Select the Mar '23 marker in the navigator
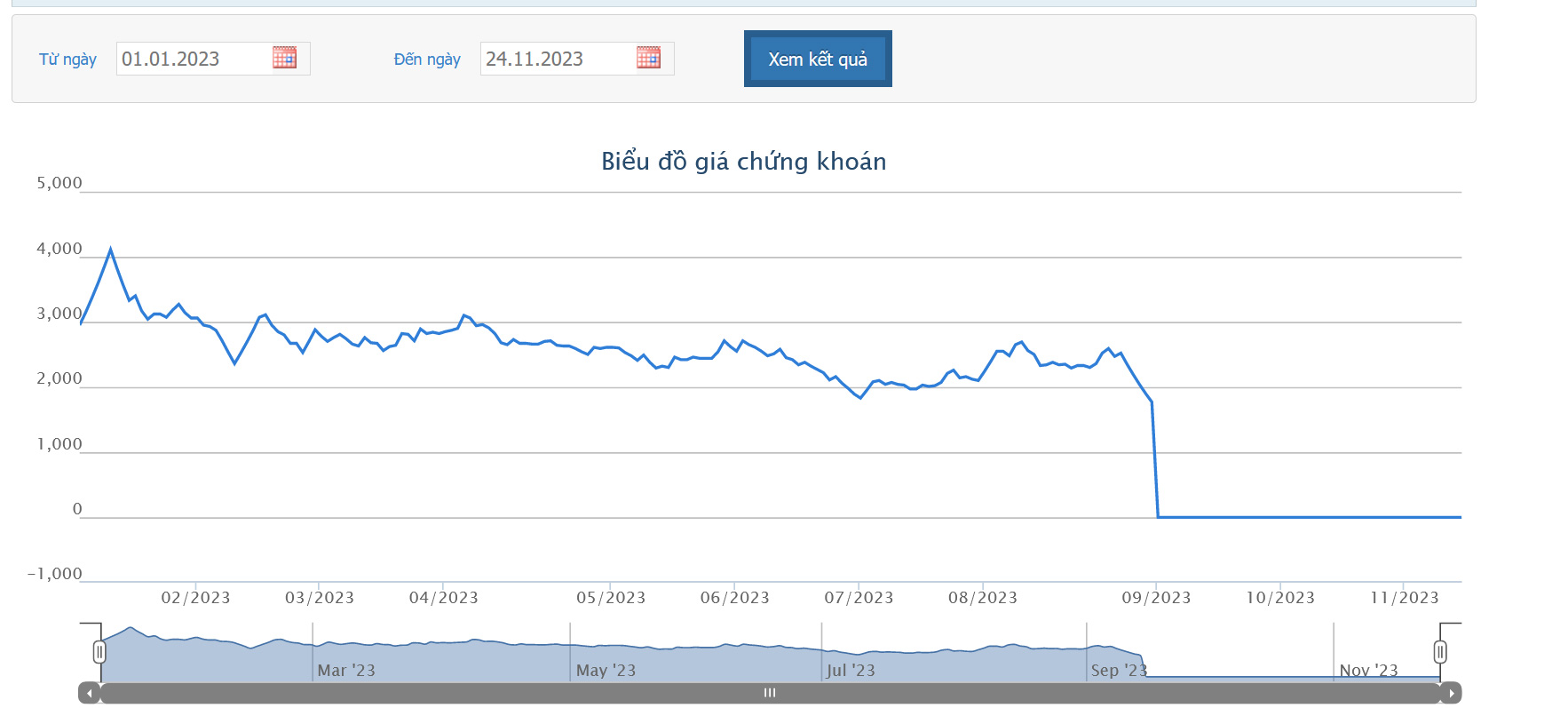Viewport: 1568px width, 708px height. (346, 670)
